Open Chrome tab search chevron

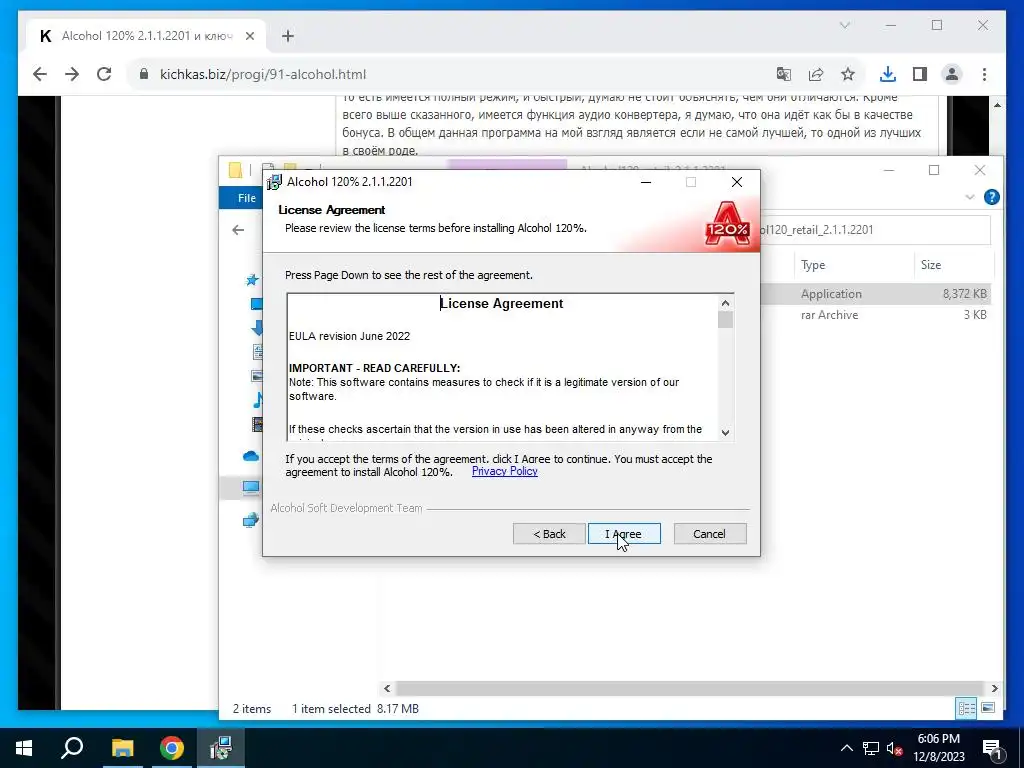[844, 25]
